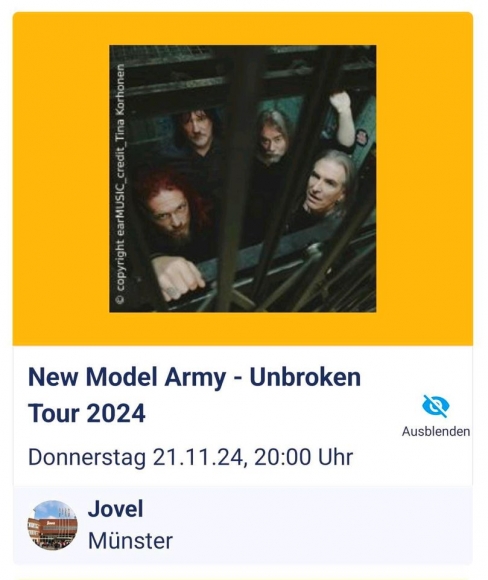The width and height of the screenshot is (488, 580).
Task: Click the 20:00 Uhr time text
Action: (303, 457)
